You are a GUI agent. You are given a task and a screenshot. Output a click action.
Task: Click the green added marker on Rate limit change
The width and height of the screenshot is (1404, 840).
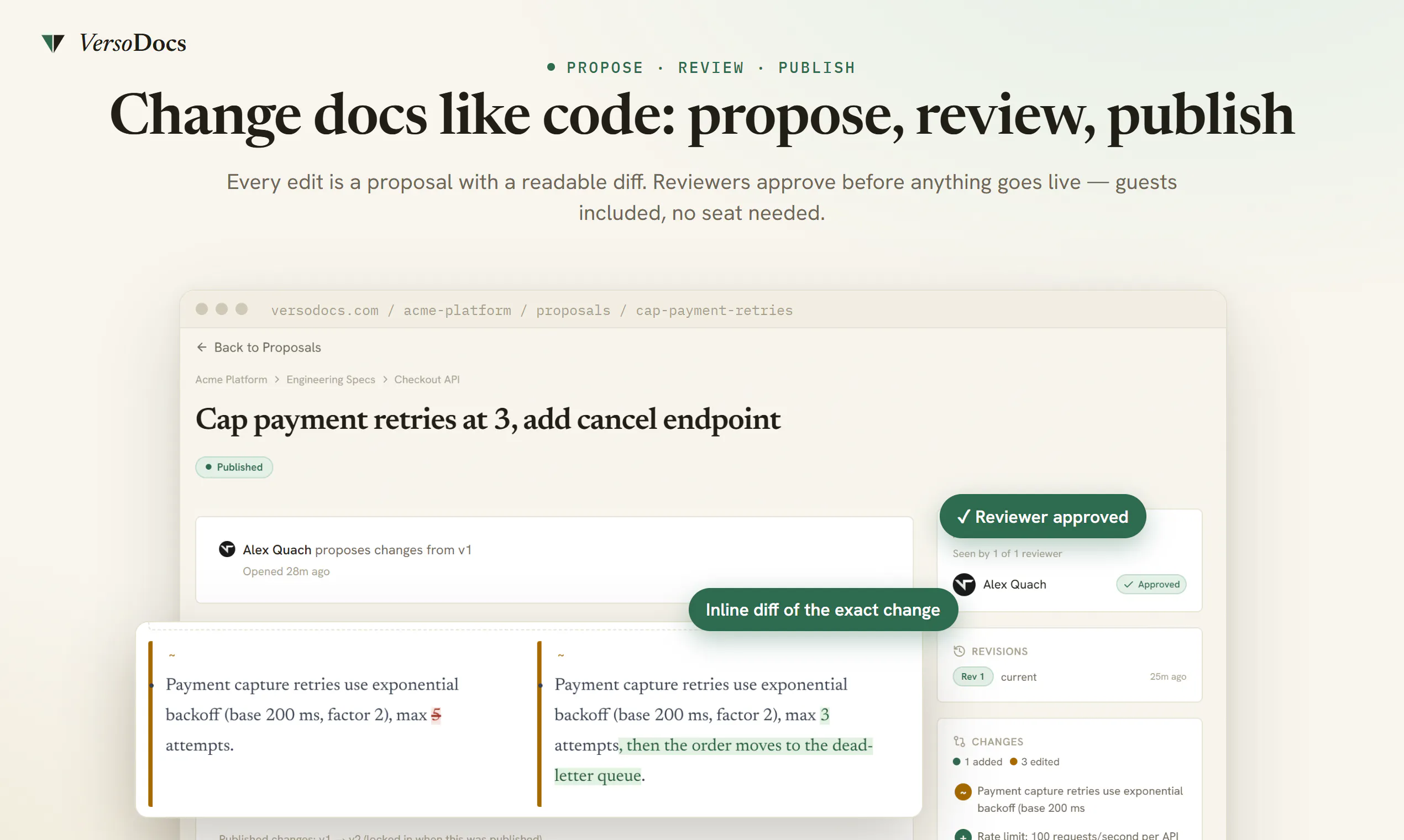962,835
